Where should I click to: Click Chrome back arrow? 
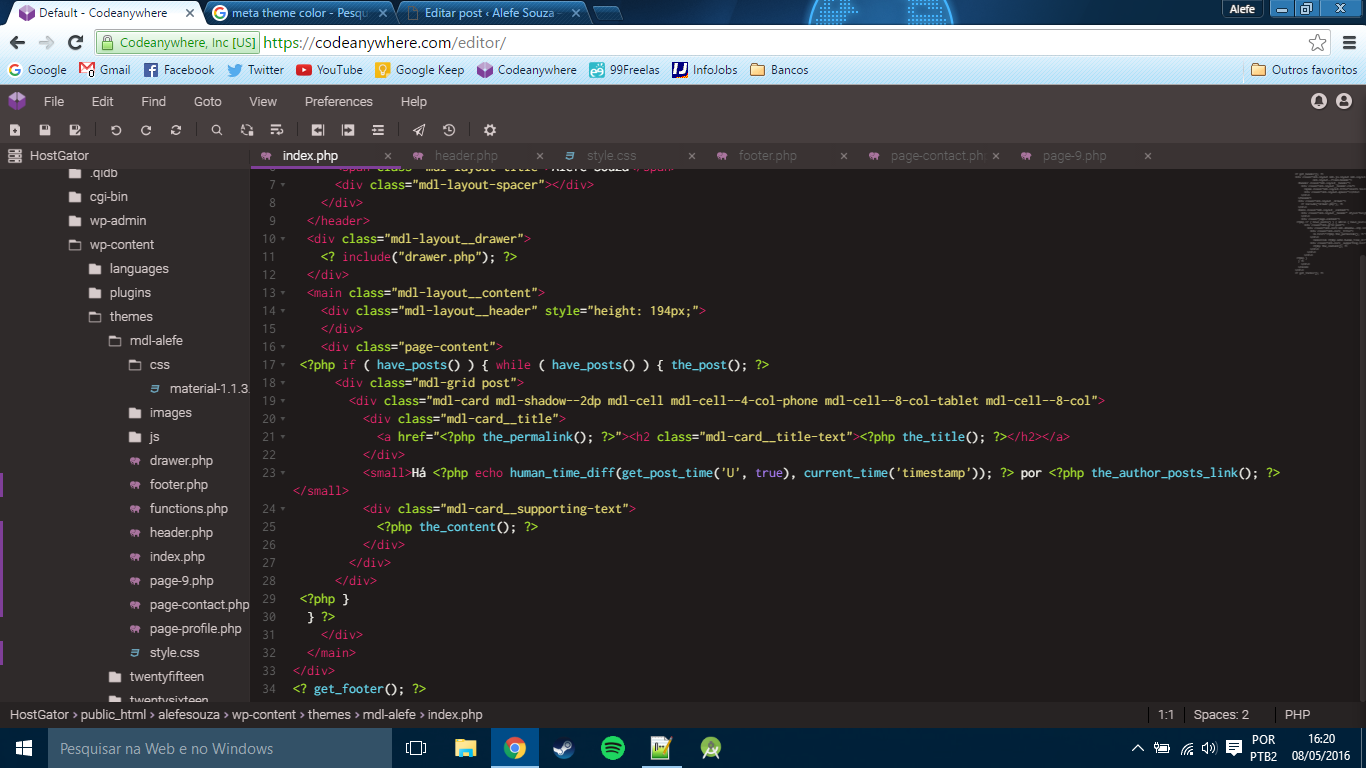[17, 42]
